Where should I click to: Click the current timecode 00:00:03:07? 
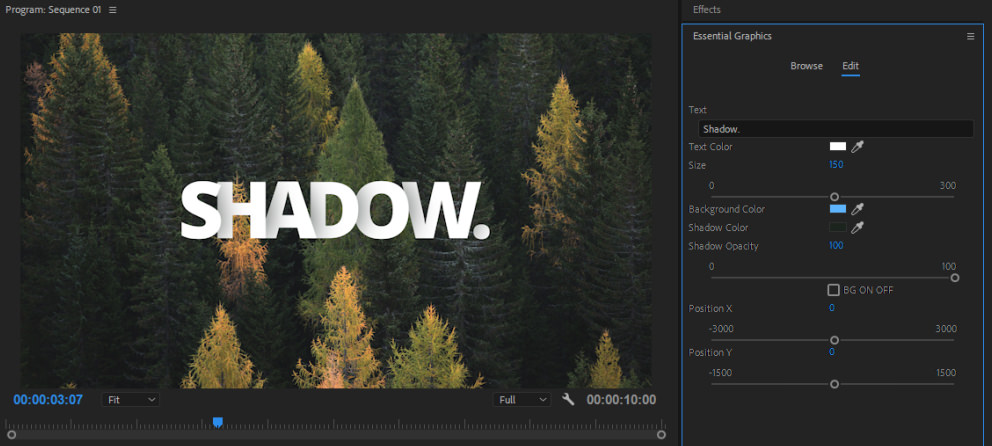(x=48, y=400)
